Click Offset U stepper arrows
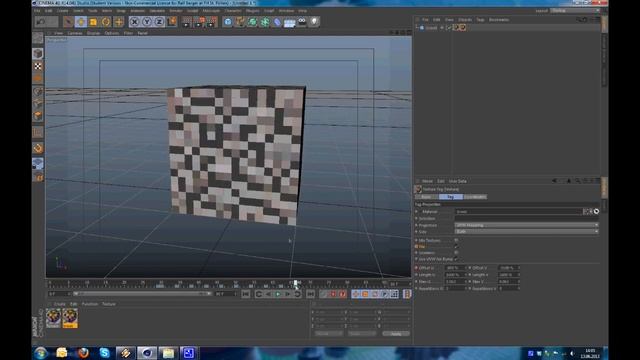The image size is (640, 360). point(465,268)
